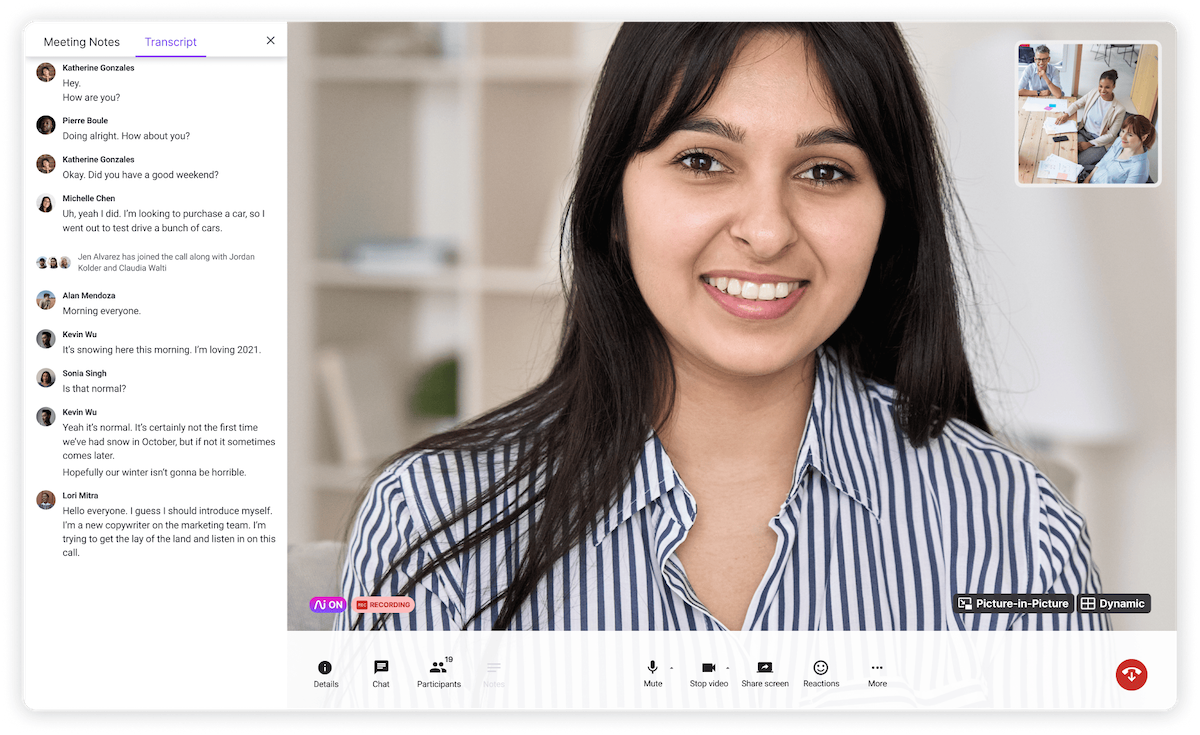This screenshot has width=1200, height=735.
Task: Select your self-view video thumbnail
Action: (1088, 113)
